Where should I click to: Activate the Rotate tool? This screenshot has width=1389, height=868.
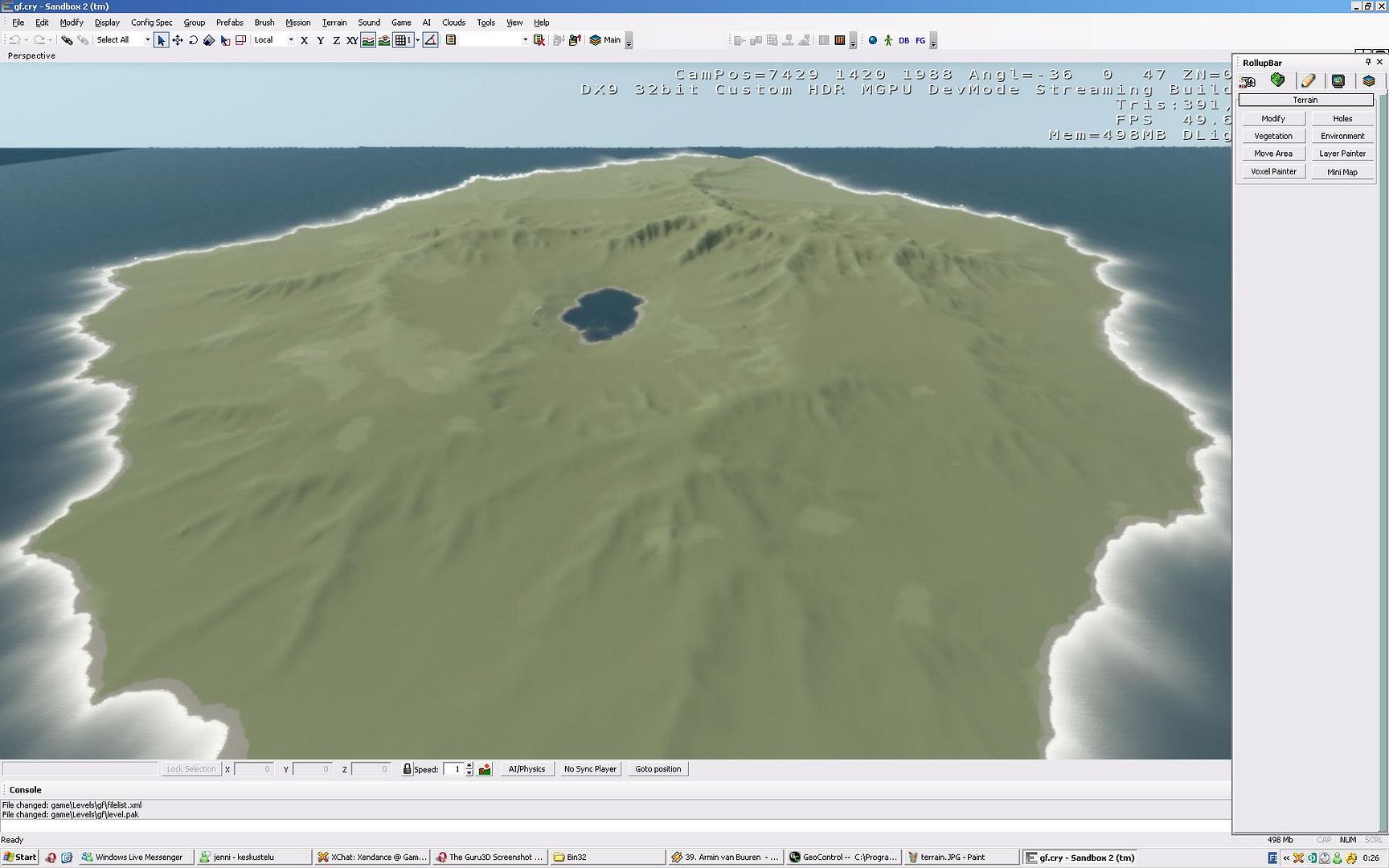coord(193,40)
